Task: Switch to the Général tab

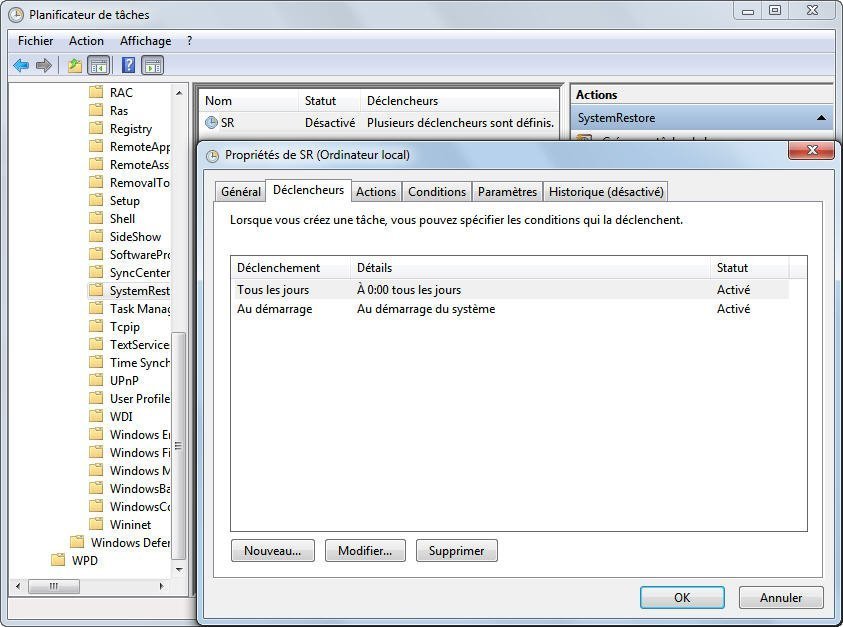Action: coord(240,192)
